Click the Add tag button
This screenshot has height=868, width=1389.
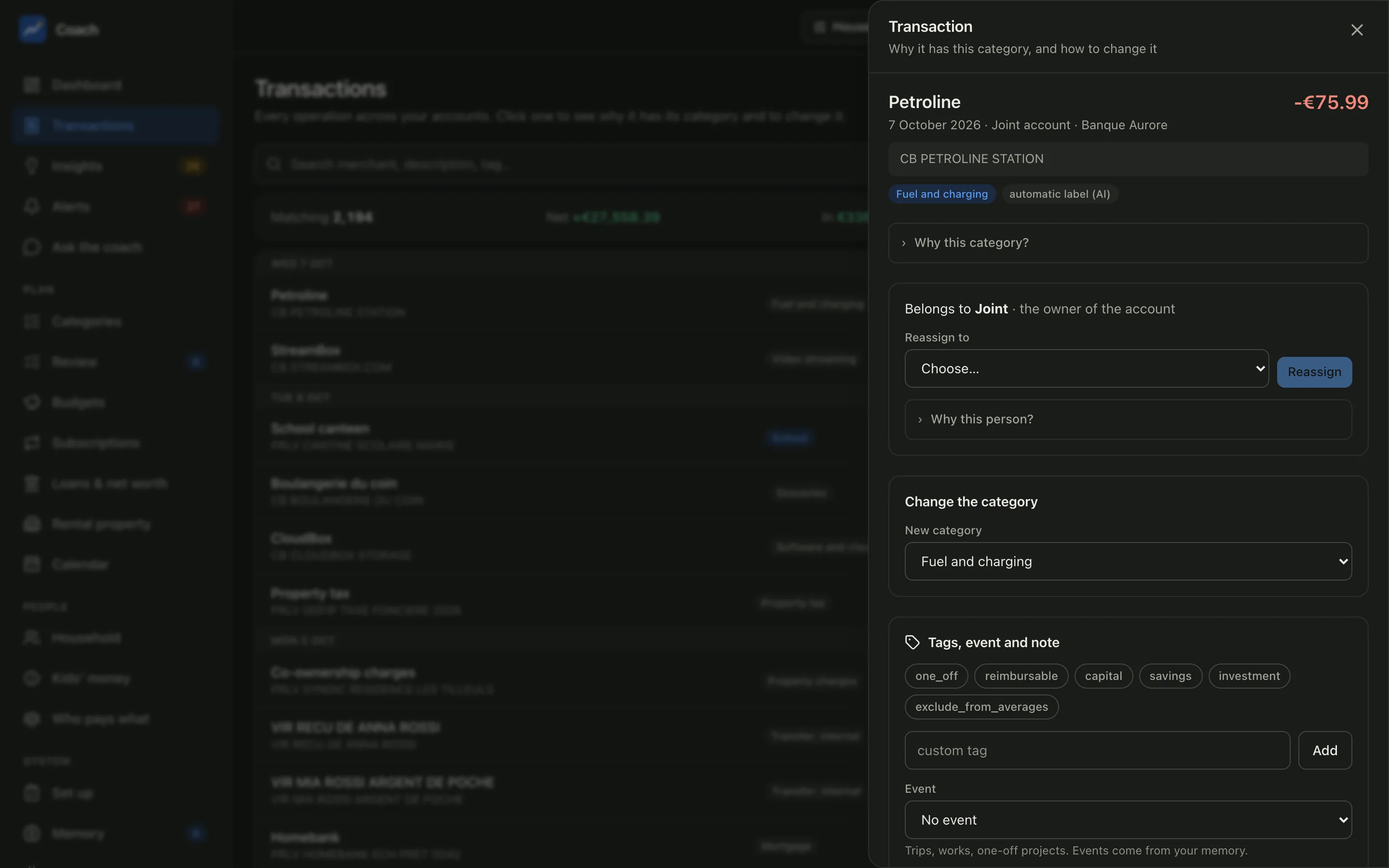(x=1325, y=750)
